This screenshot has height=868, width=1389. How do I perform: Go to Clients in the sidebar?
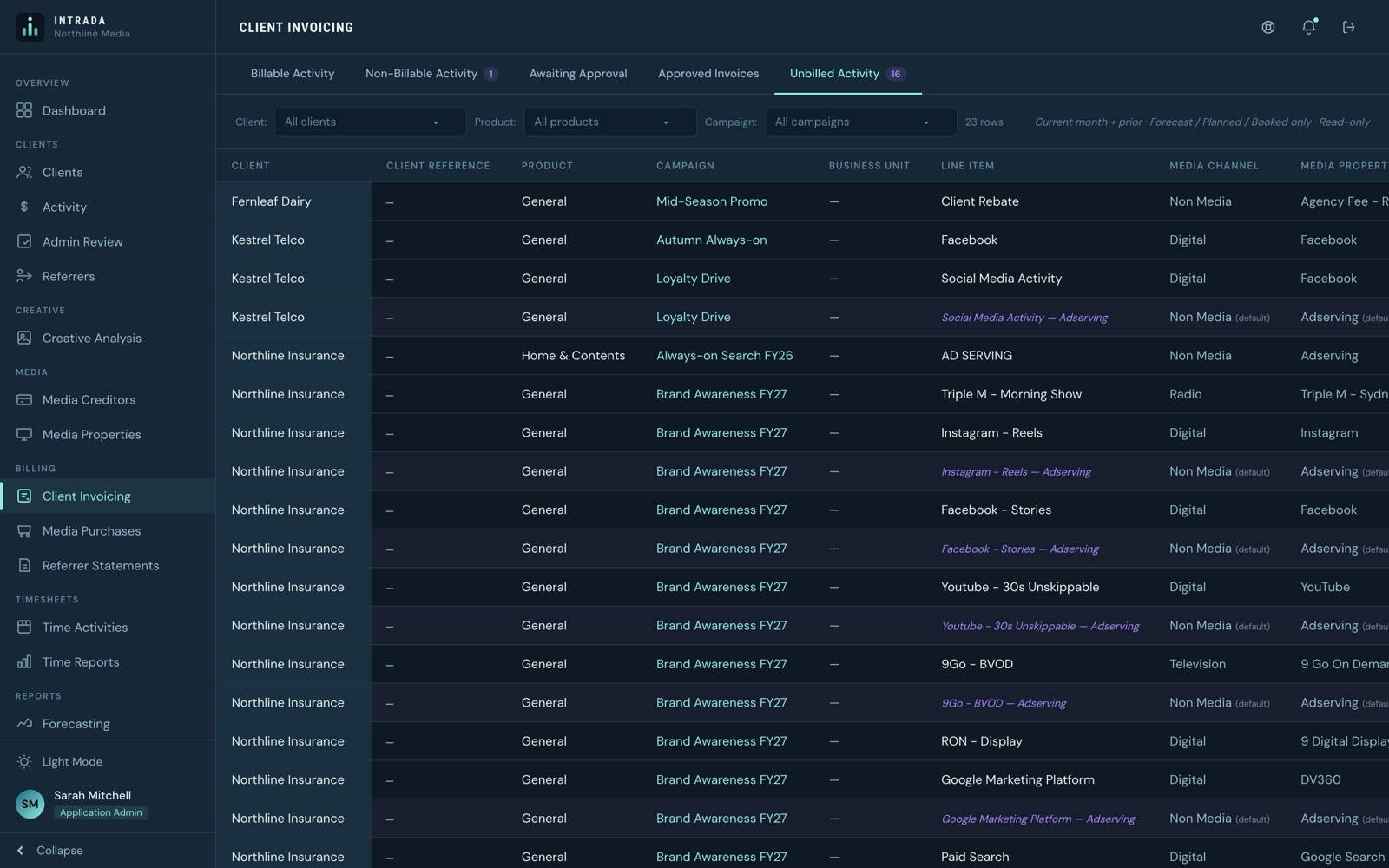(x=108, y=172)
